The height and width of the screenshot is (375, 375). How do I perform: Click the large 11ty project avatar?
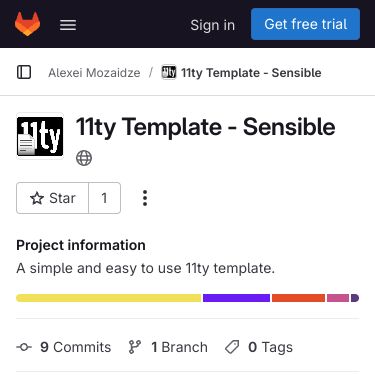[40, 136]
